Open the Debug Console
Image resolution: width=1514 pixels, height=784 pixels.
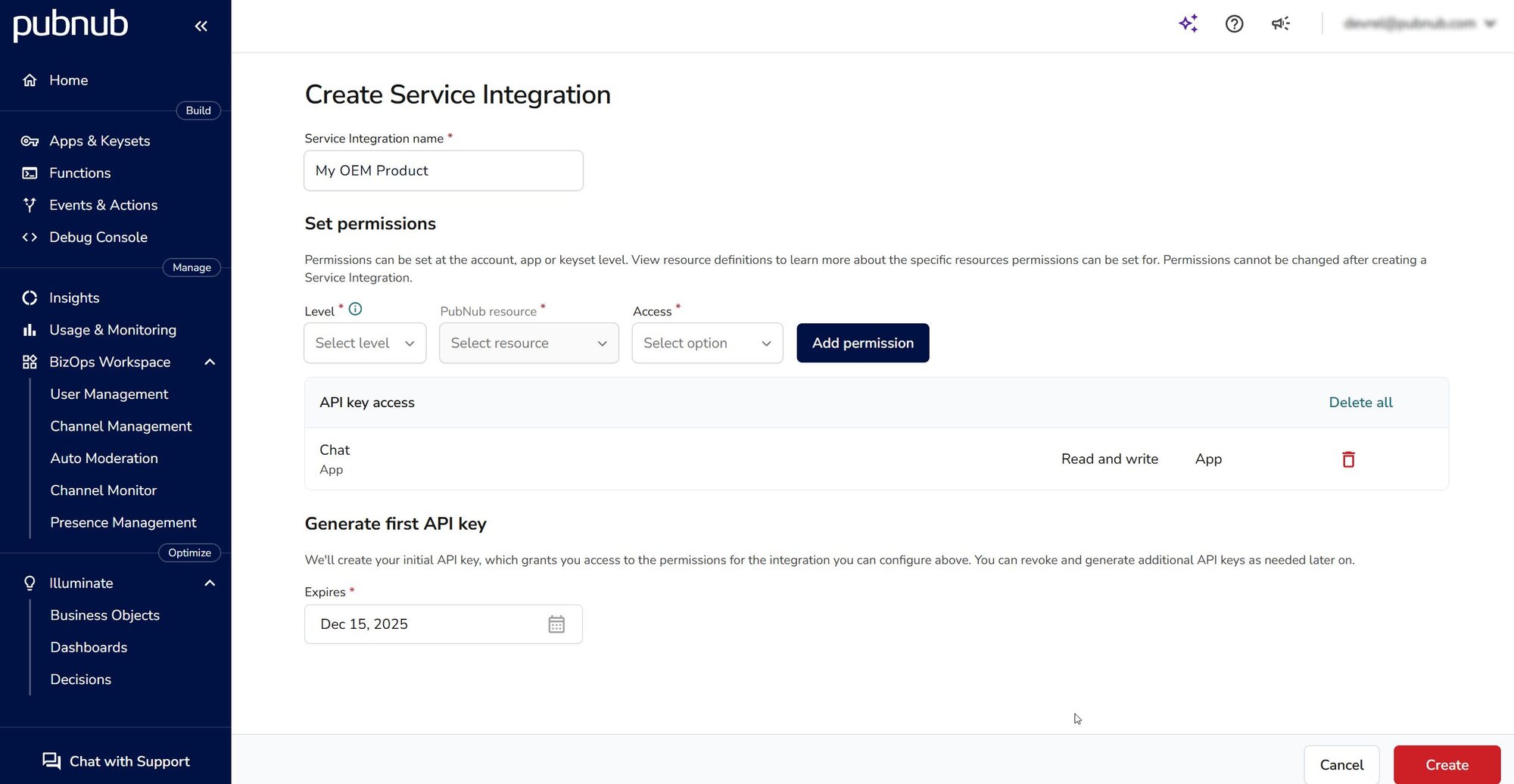coord(98,237)
